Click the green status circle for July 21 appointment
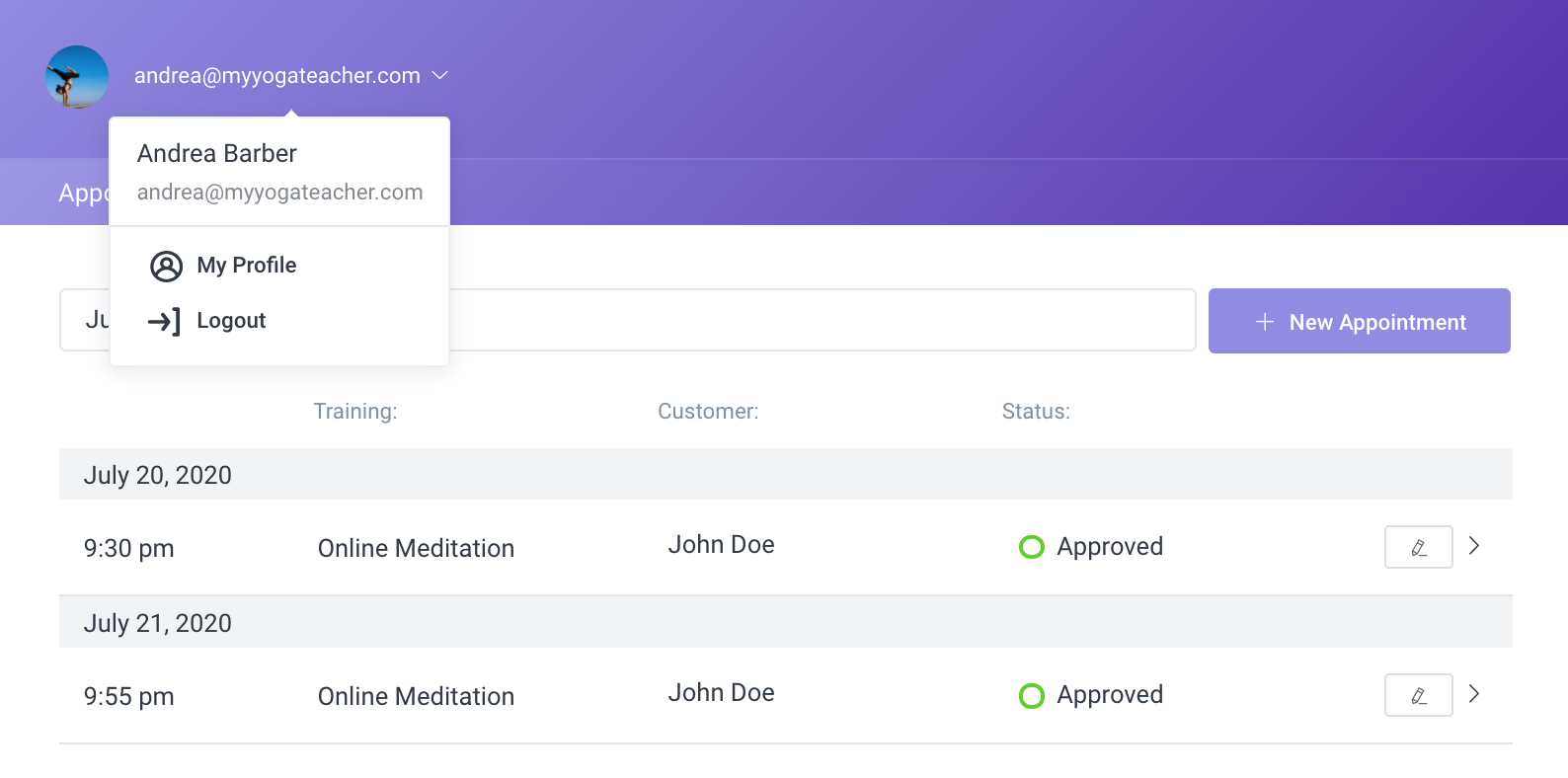1568x778 pixels. (x=1032, y=695)
